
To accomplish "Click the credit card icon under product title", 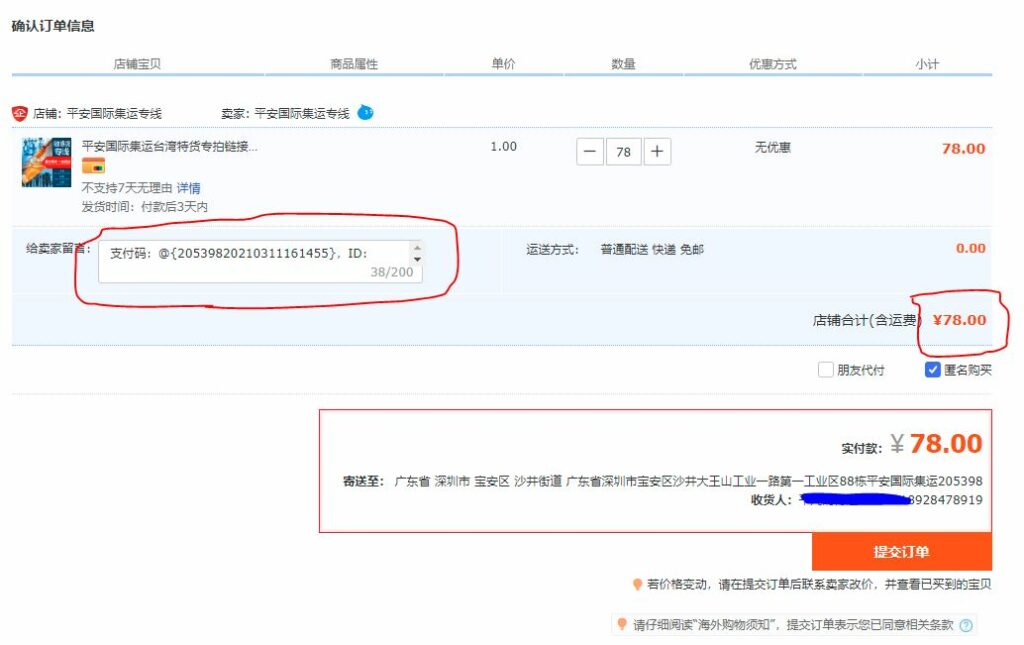I will [93, 166].
